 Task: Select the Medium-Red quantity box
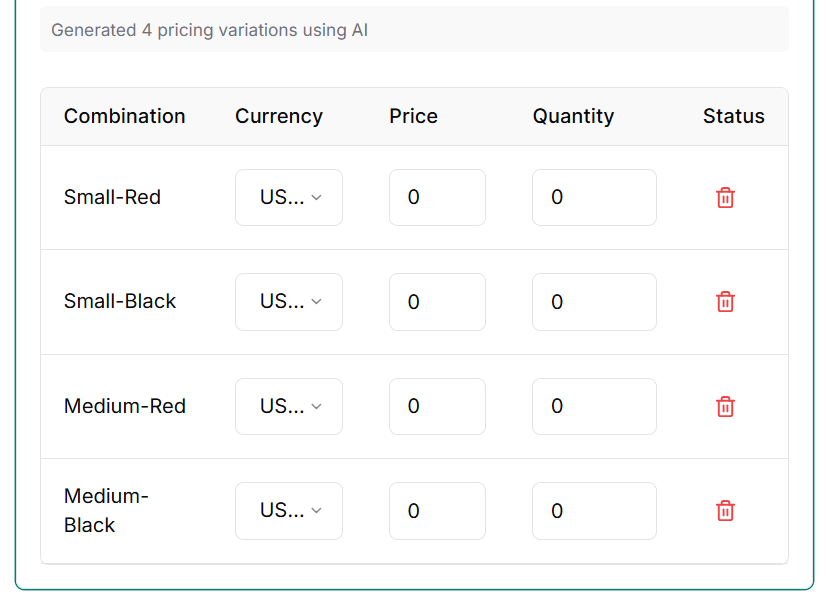pyautogui.click(x=594, y=406)
